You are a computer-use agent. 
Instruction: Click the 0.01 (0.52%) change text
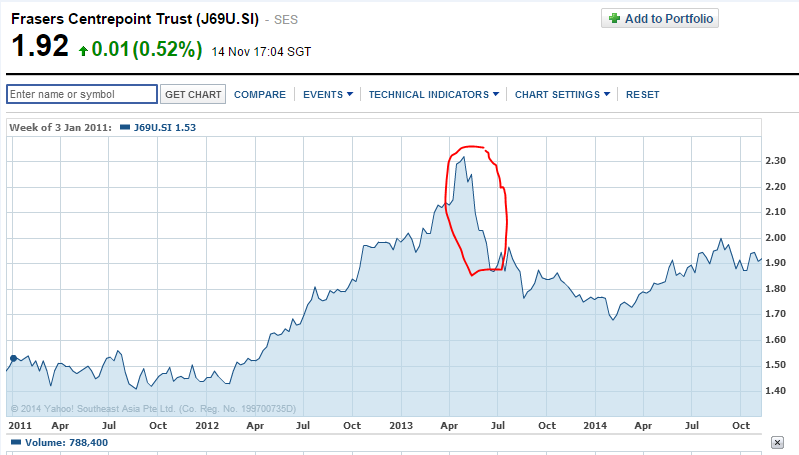(147, 49)
